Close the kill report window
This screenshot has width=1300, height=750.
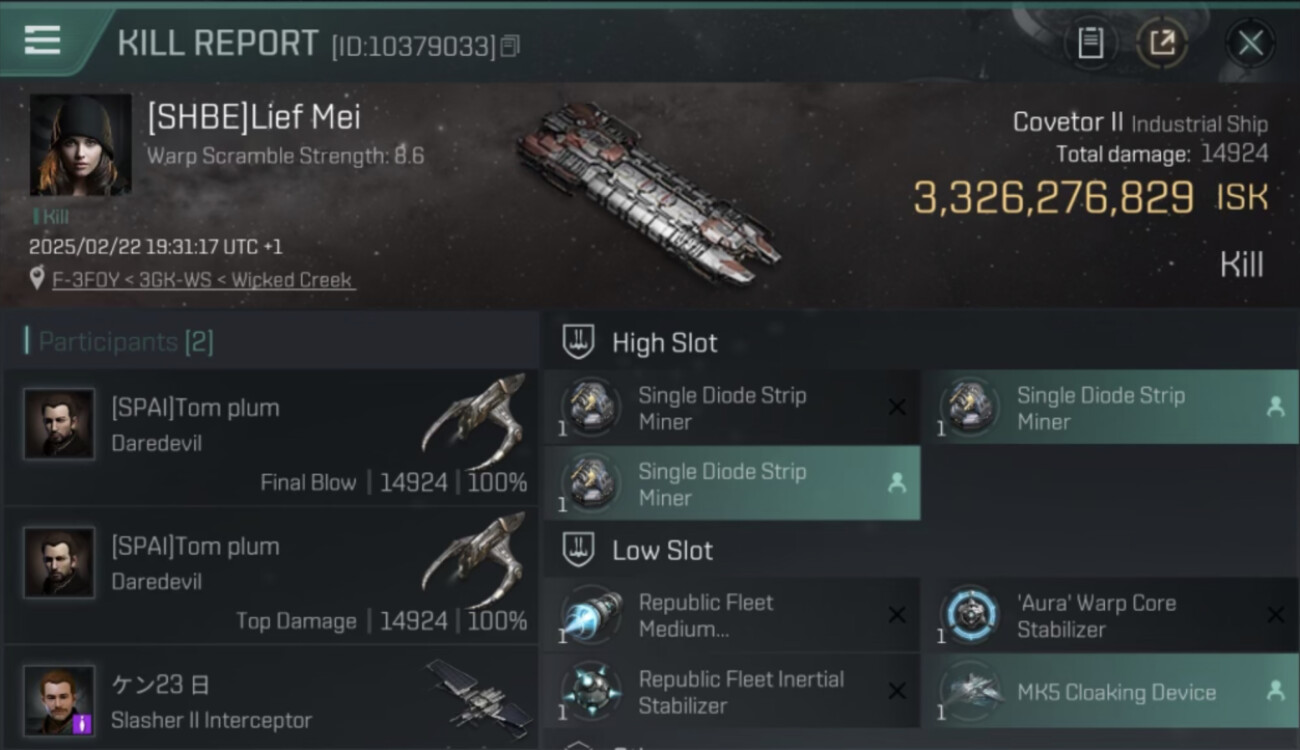(x=1250, y=43)
